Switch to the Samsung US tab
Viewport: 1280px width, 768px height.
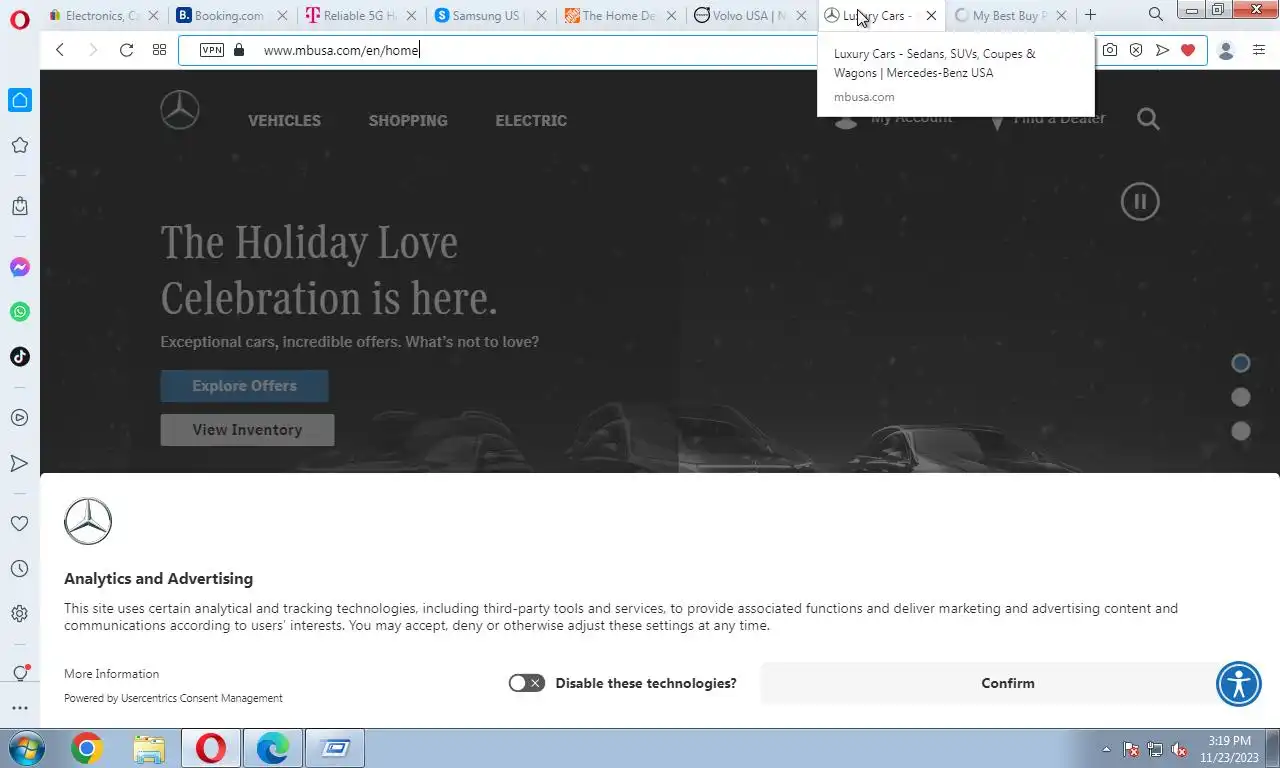(490, 16)
